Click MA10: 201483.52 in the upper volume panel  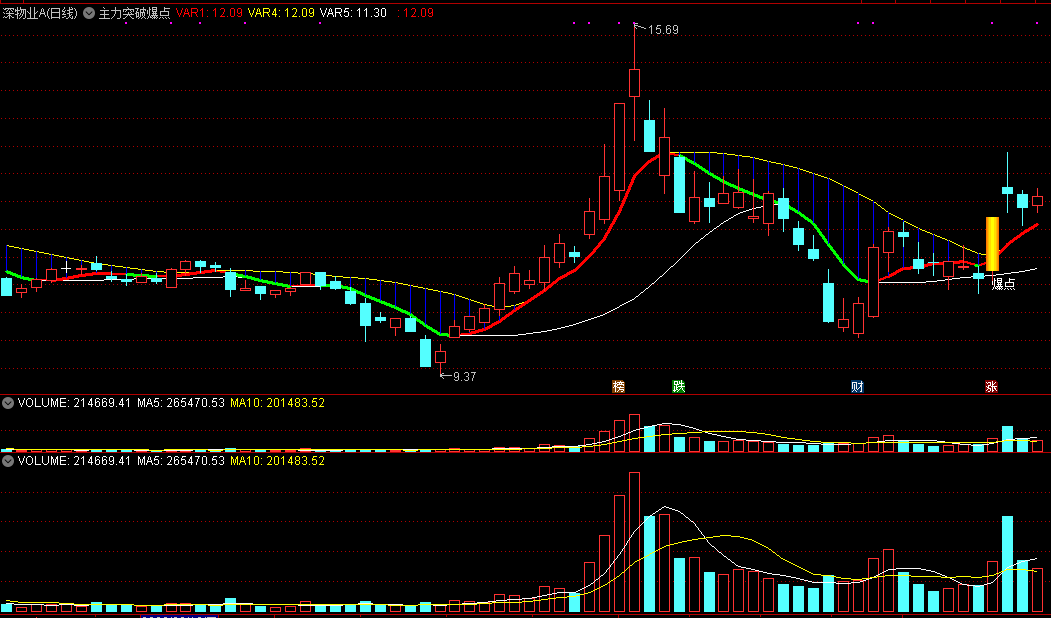277,403
